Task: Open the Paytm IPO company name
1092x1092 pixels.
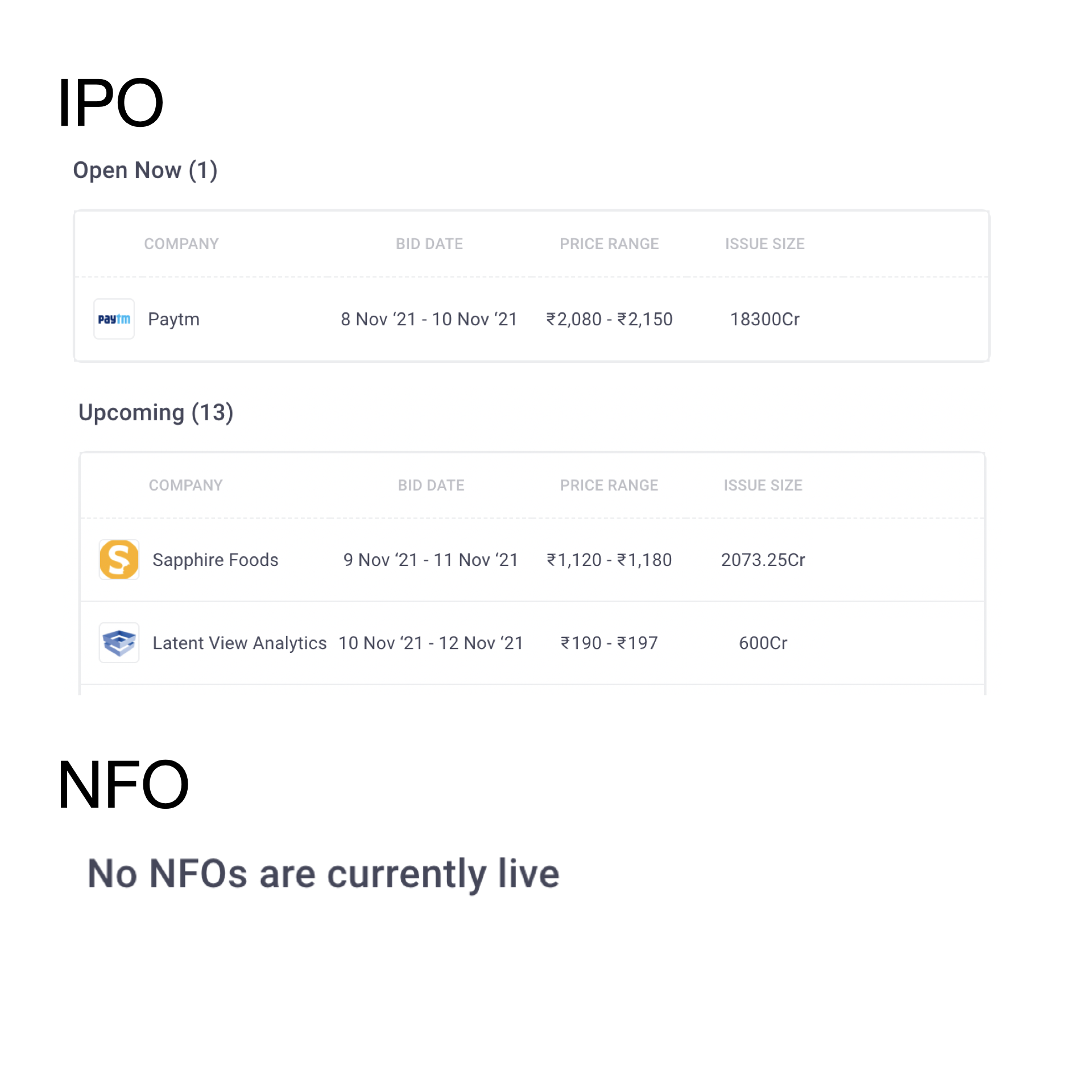Action: pos(173,319)
